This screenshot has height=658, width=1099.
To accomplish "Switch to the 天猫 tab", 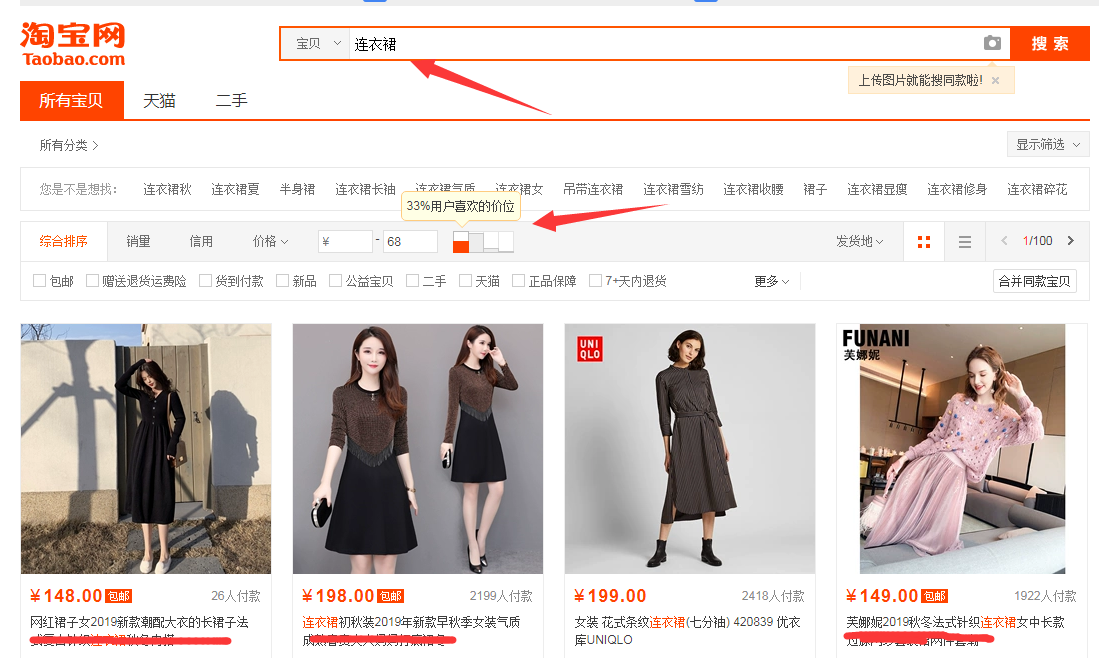I will [159, 101].
